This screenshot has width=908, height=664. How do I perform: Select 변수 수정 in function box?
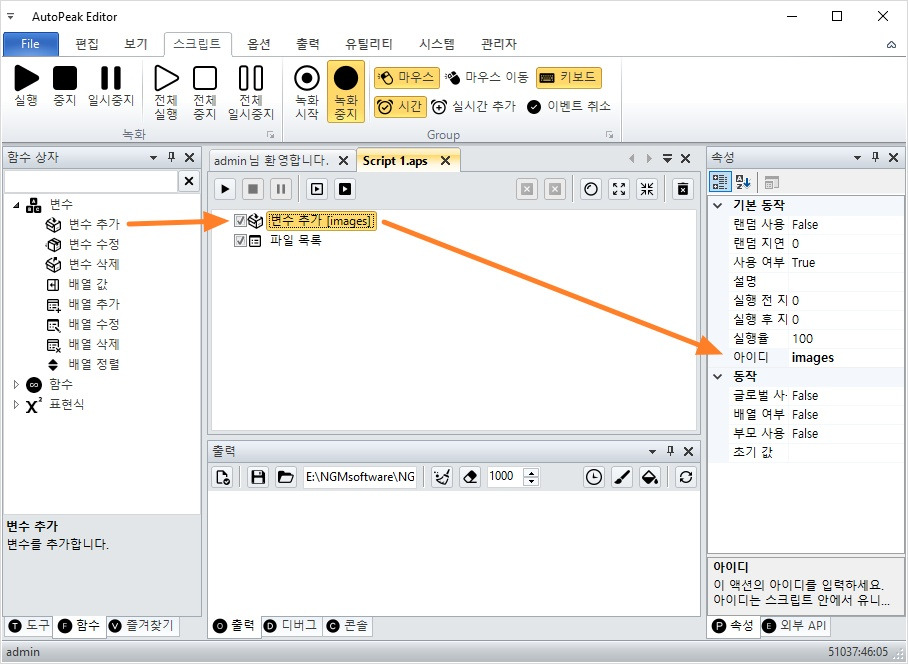tap(94, 244)
